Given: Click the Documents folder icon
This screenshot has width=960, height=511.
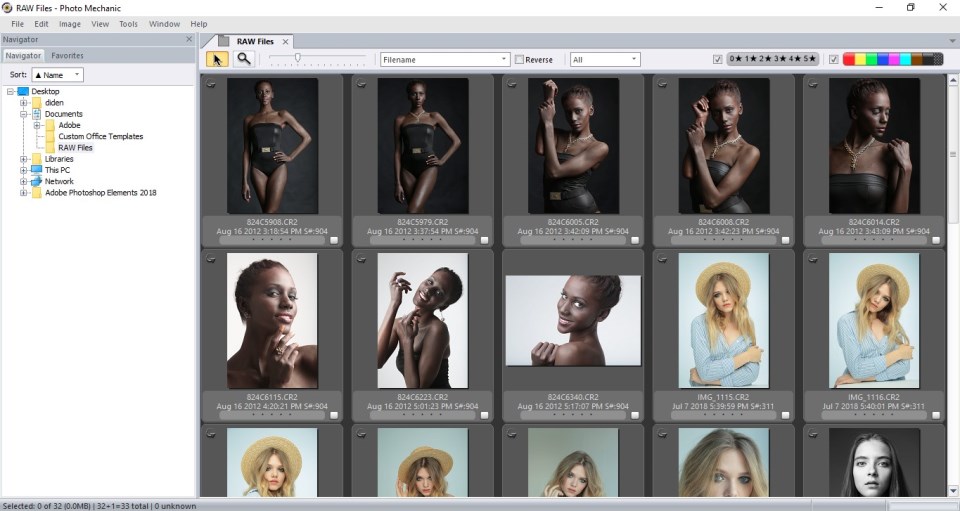Looking at the screenshot, I should [36, 114].
